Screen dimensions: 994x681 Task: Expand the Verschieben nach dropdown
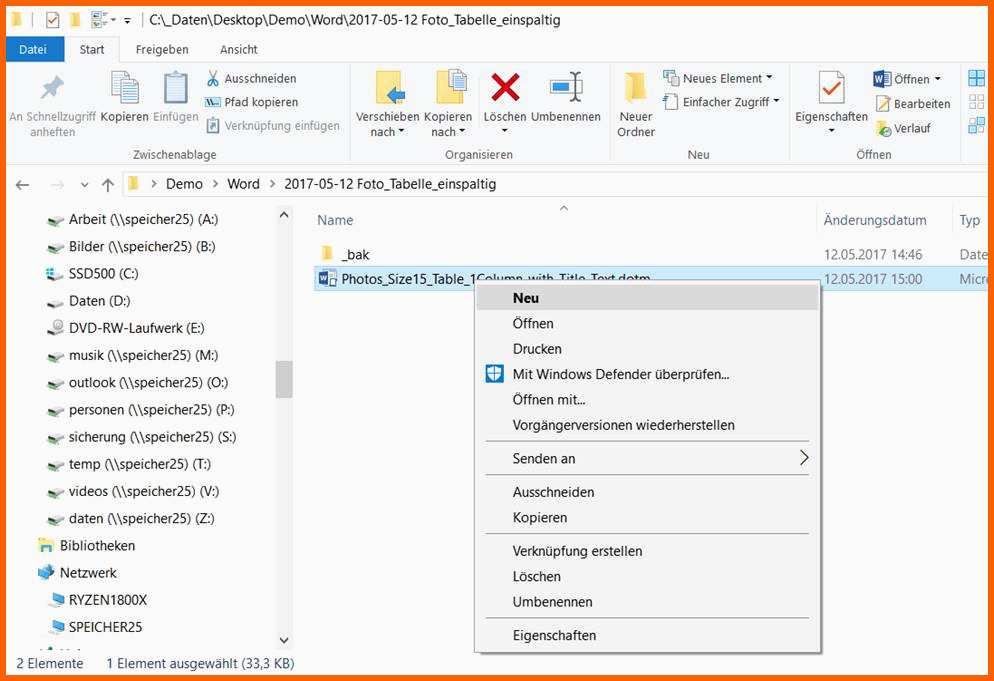(x=388, y=132)
